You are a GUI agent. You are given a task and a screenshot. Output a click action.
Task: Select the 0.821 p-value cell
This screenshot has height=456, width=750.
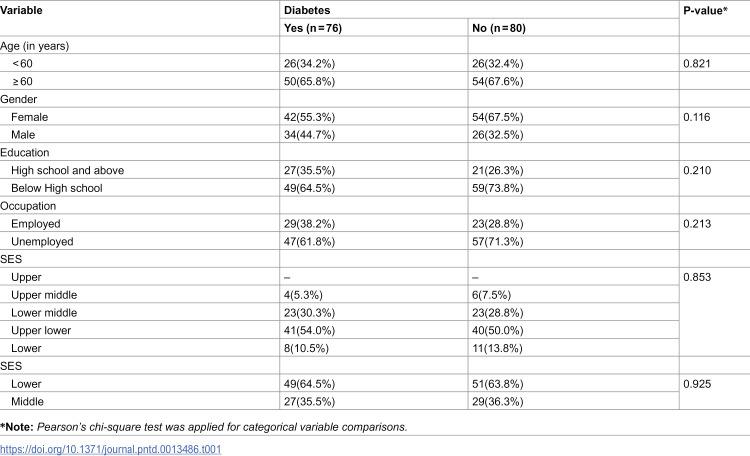pos(701,63)
